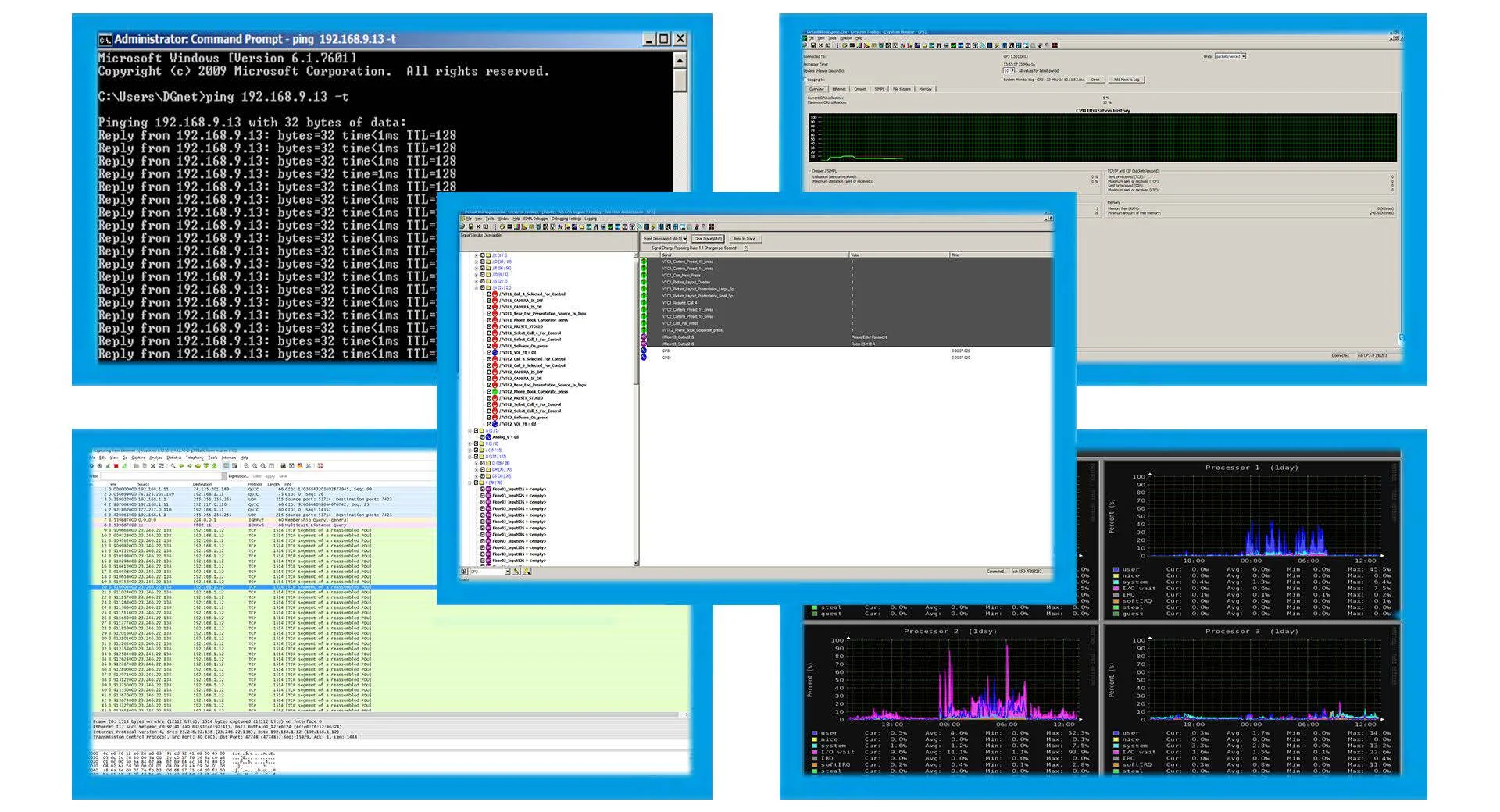
Task: Click binoculars icon in System Monitor toolbar
Action: [939, 45]
